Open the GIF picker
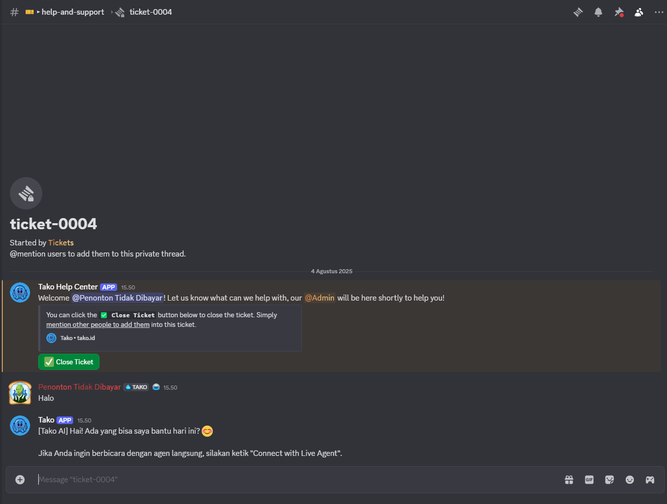Viewport: 667px width, 504px height. (589, 480)
